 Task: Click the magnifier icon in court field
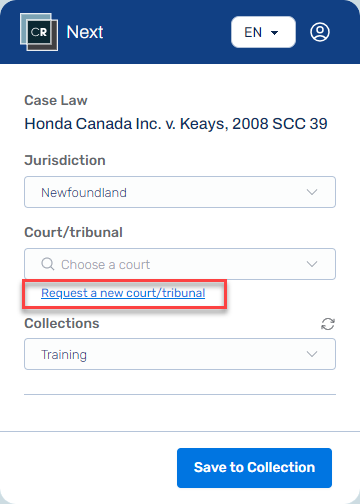(48, 264)
